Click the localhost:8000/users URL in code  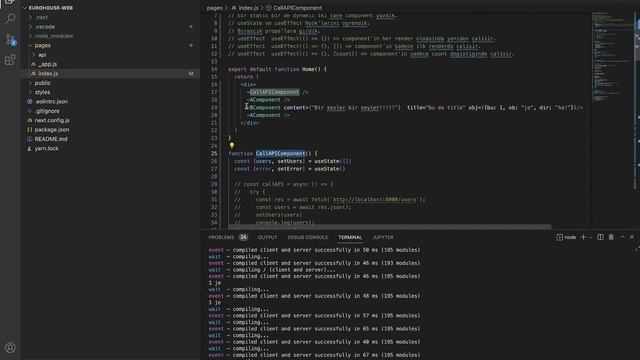[x=374, y=200]
